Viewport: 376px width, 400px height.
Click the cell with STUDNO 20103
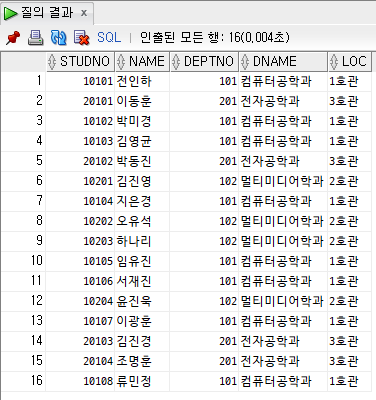click(80, 341)
